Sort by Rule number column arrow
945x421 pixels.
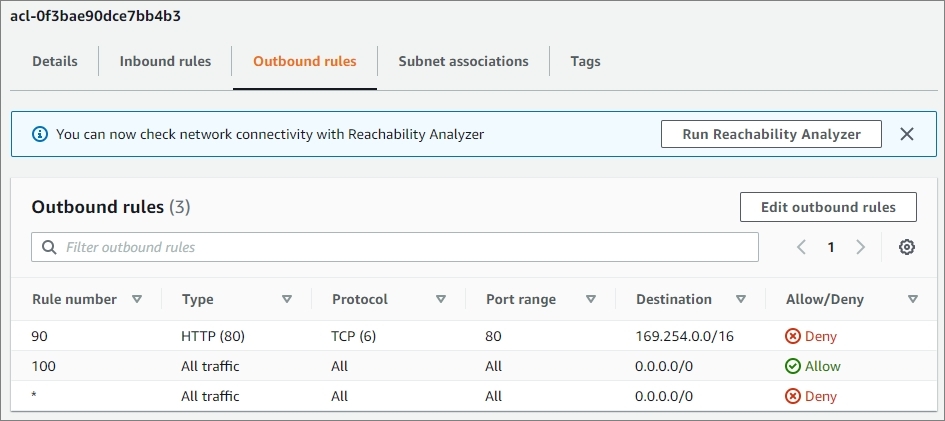coord(137,299)
